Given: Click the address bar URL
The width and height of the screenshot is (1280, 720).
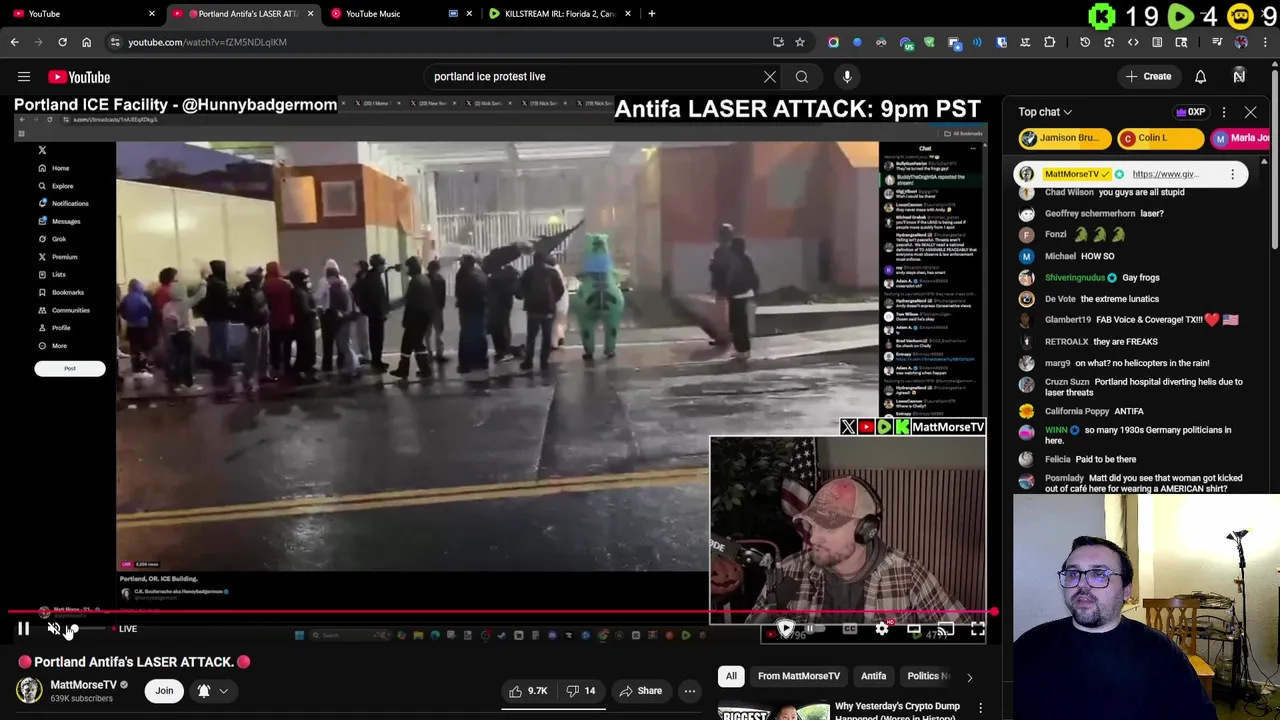Looking at the screenshot, I should point(207,42).
